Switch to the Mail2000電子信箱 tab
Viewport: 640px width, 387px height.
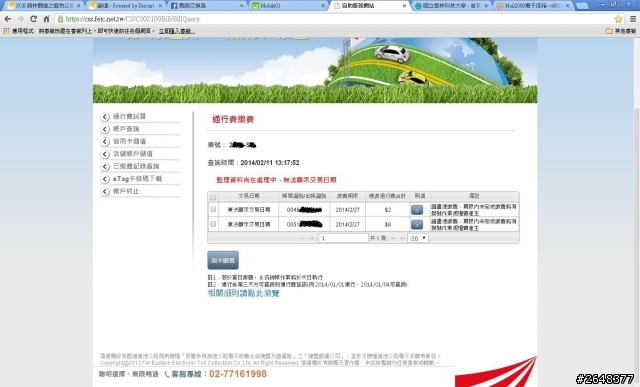pyautogui.click(x=533, y=6)
